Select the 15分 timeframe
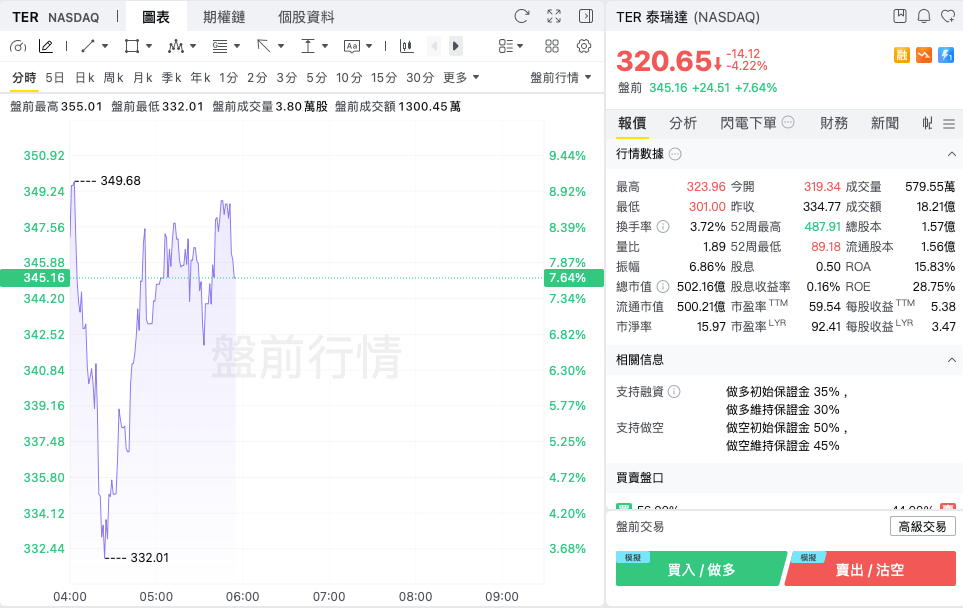963x608 pixels. coord(384,77)
